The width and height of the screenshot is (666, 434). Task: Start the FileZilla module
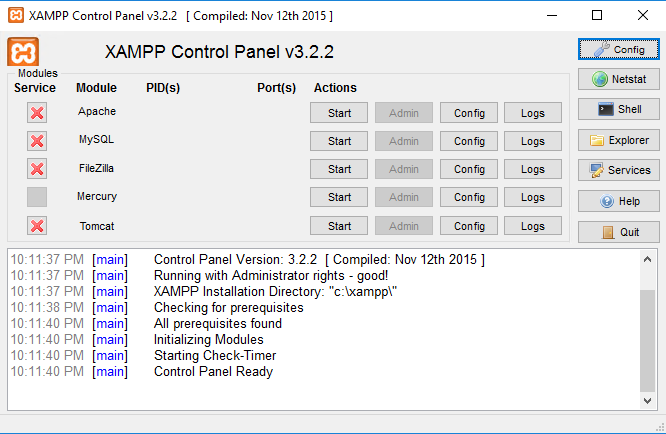(339, 169)
